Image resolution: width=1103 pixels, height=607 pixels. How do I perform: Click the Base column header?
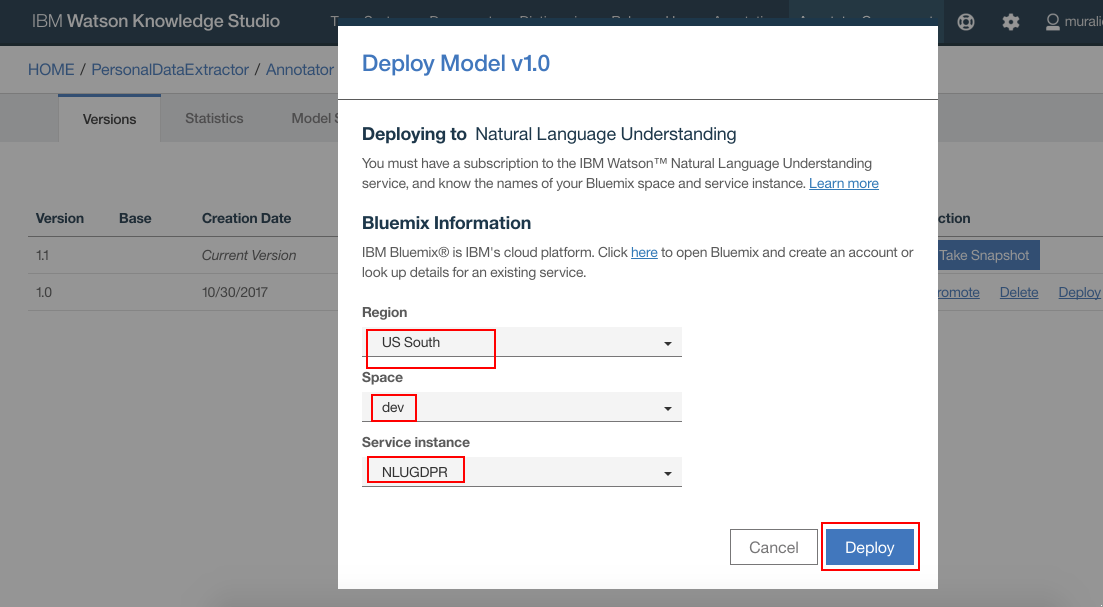click(135, 219)
